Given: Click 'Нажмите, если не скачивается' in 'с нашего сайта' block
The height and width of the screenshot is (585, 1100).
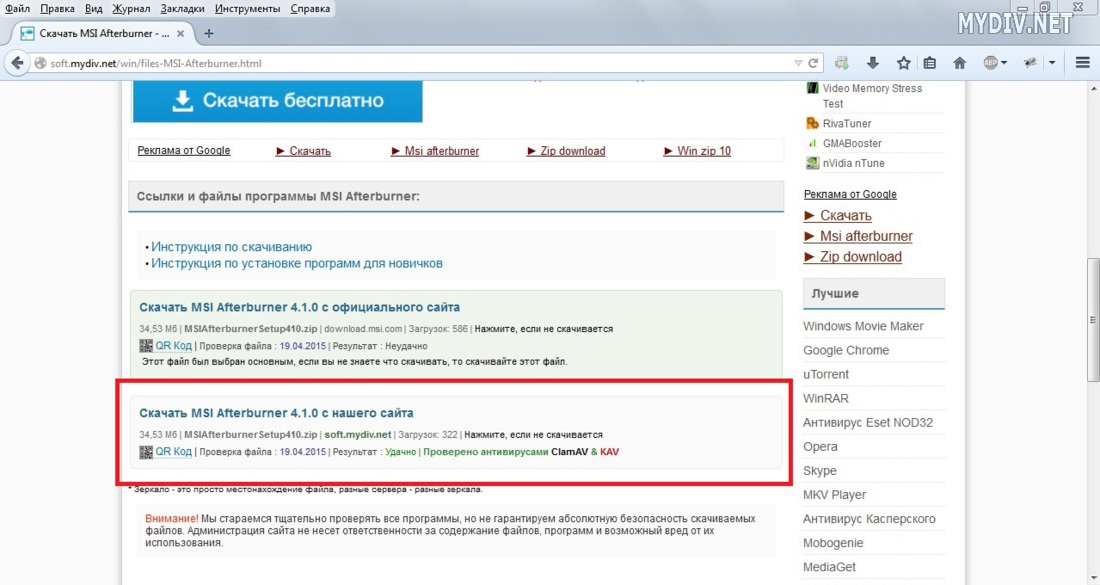Looking at the screenshot, I should point(533,434).
